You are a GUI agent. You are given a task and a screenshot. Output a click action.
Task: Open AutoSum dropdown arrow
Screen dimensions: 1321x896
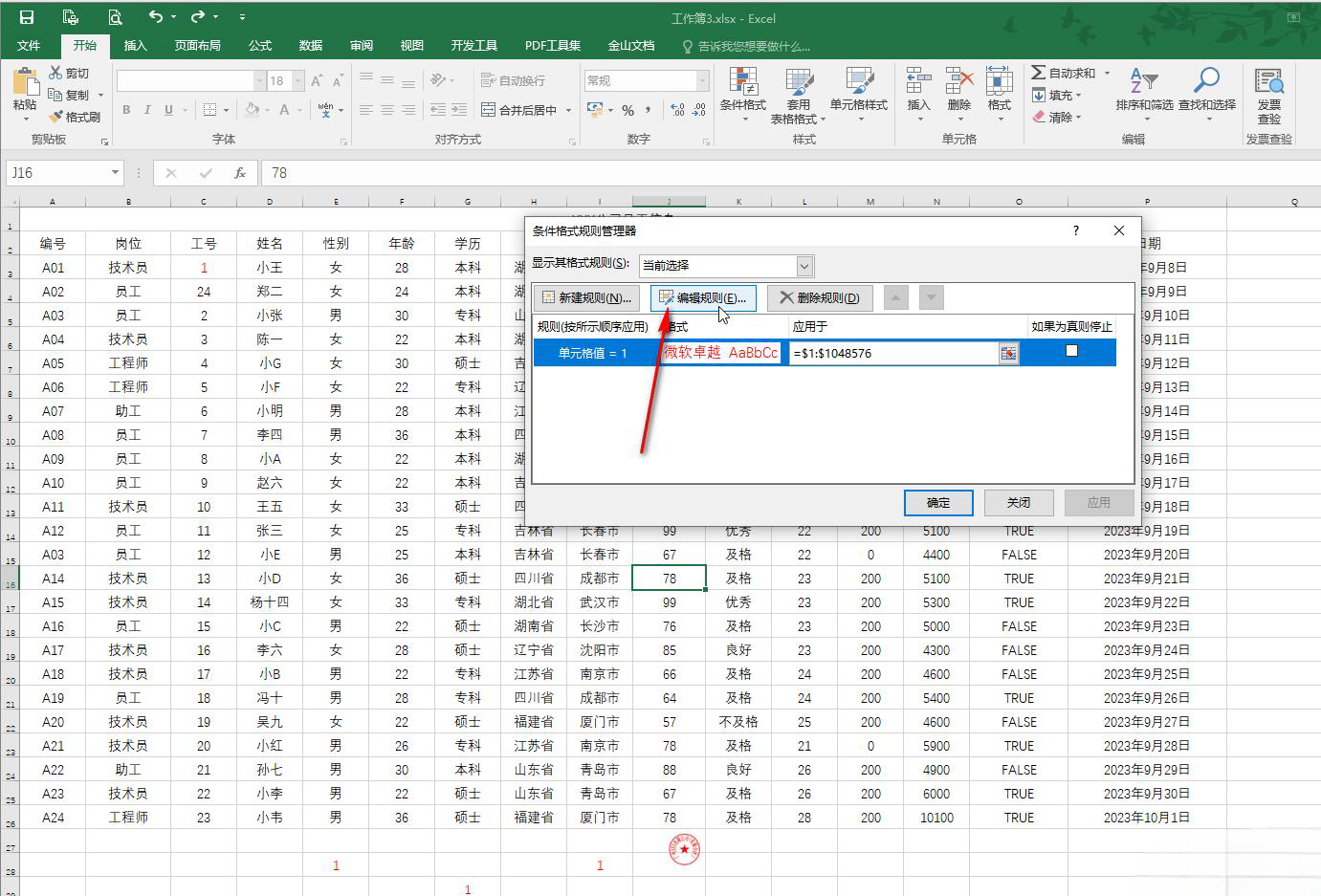pyautogui.click(x=1107, y=73)
